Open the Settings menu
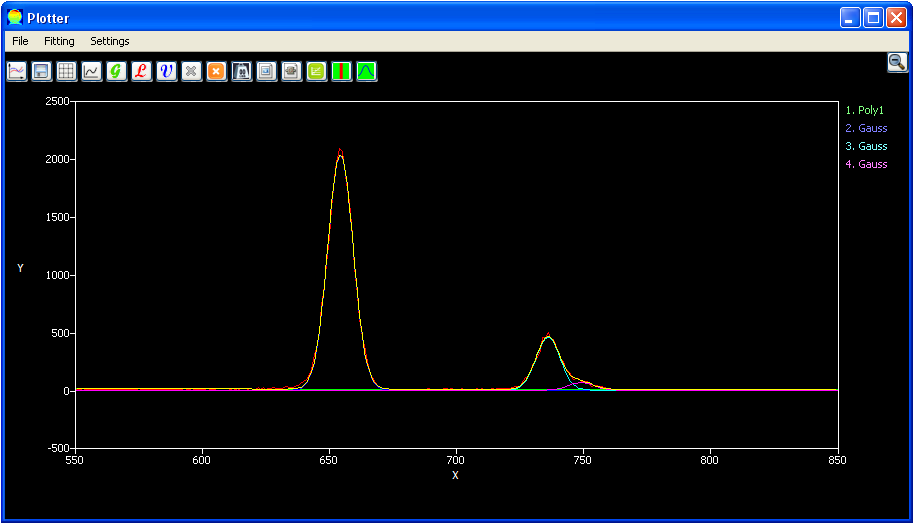This screenshot has width=915, height=525. pyautogui.click(x=110, y=41)
